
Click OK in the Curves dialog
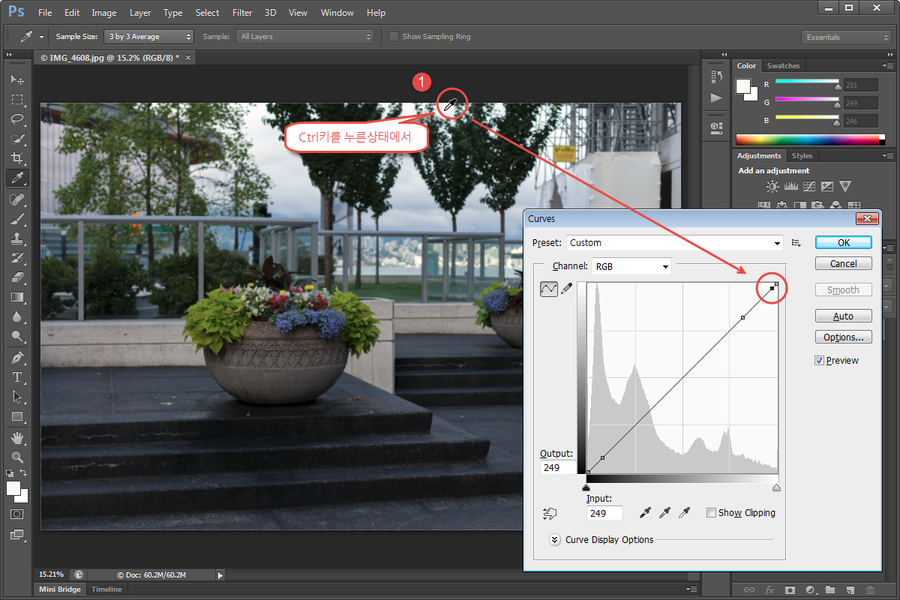(843, 243)
